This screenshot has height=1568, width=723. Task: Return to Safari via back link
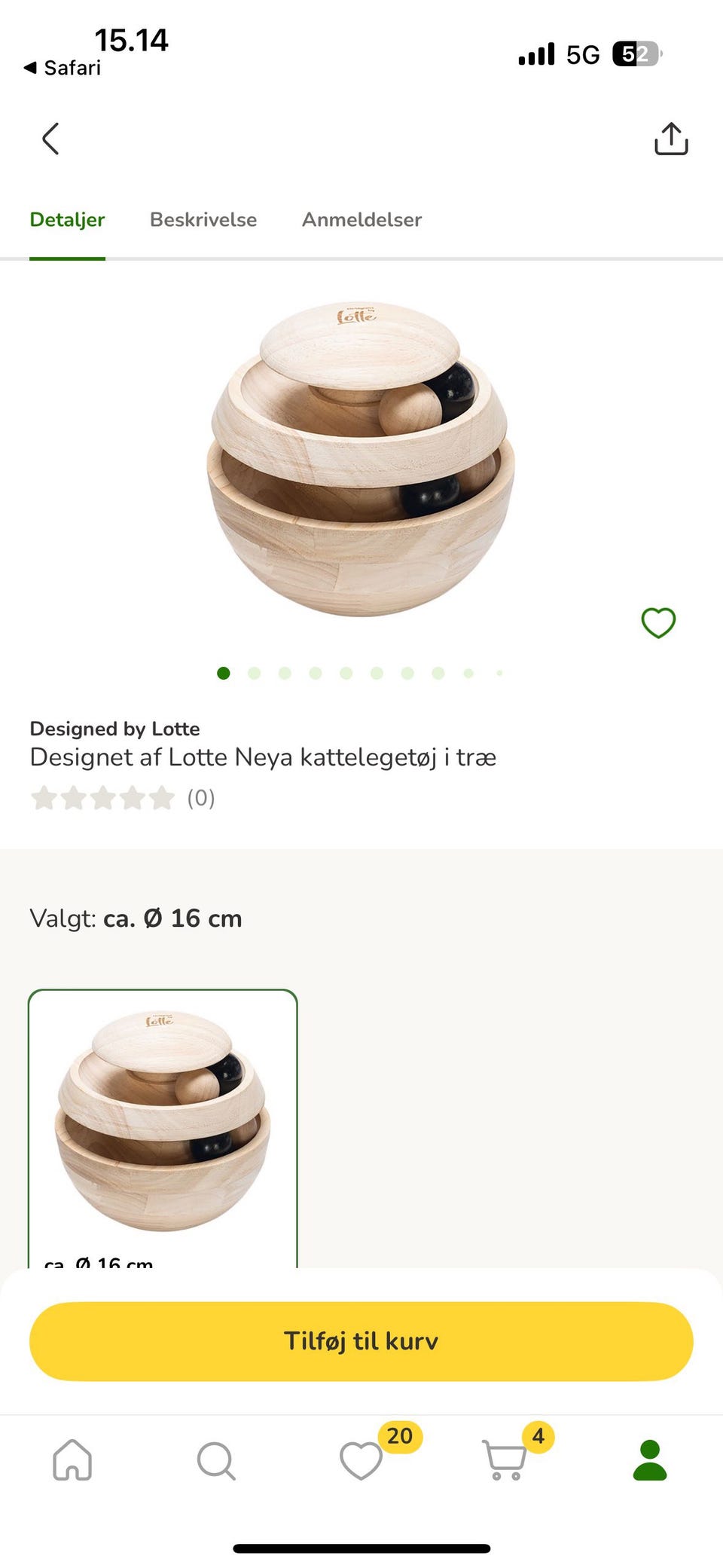pyautogui.click(x=63, y=68)
